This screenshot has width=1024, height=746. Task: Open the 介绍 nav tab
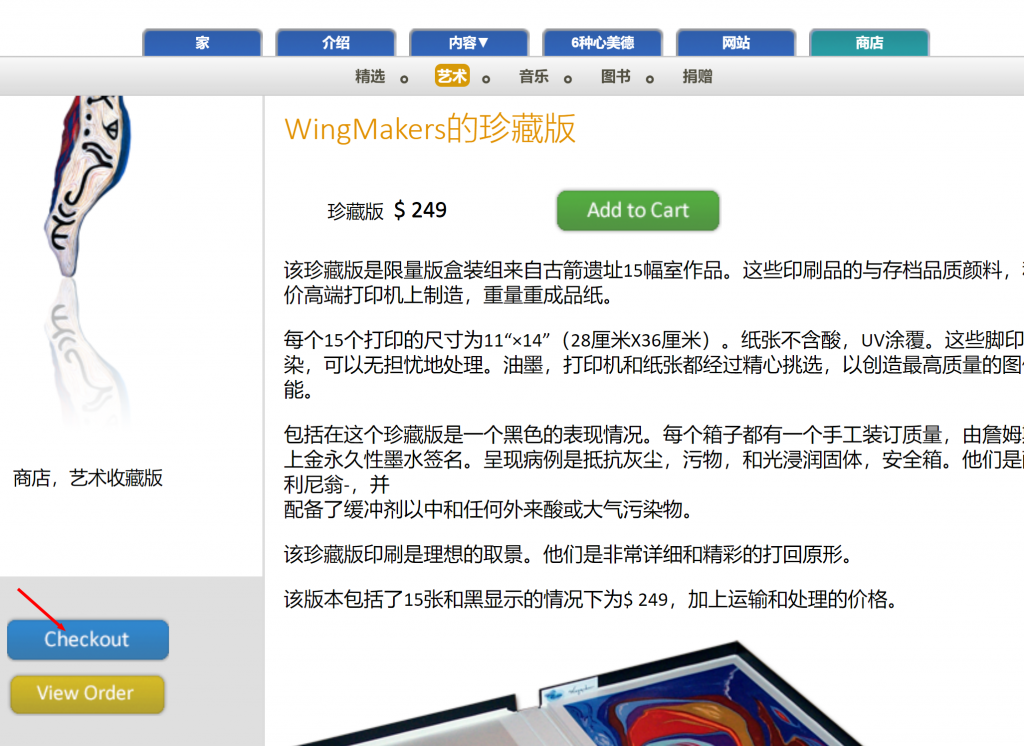tap(336, 43)
